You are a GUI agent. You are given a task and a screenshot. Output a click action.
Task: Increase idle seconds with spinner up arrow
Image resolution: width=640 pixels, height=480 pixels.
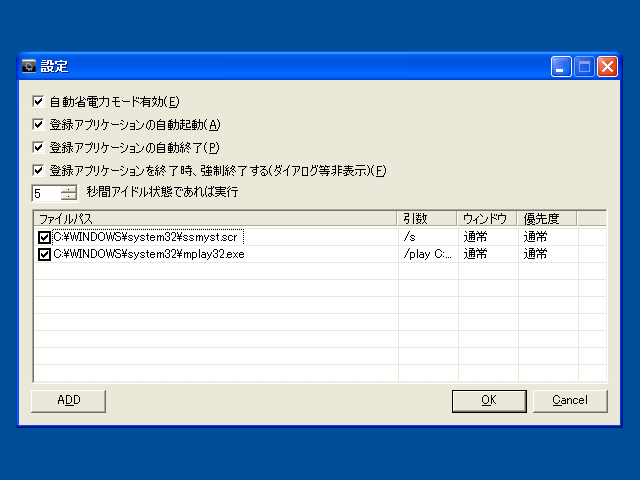pos(69,189)
